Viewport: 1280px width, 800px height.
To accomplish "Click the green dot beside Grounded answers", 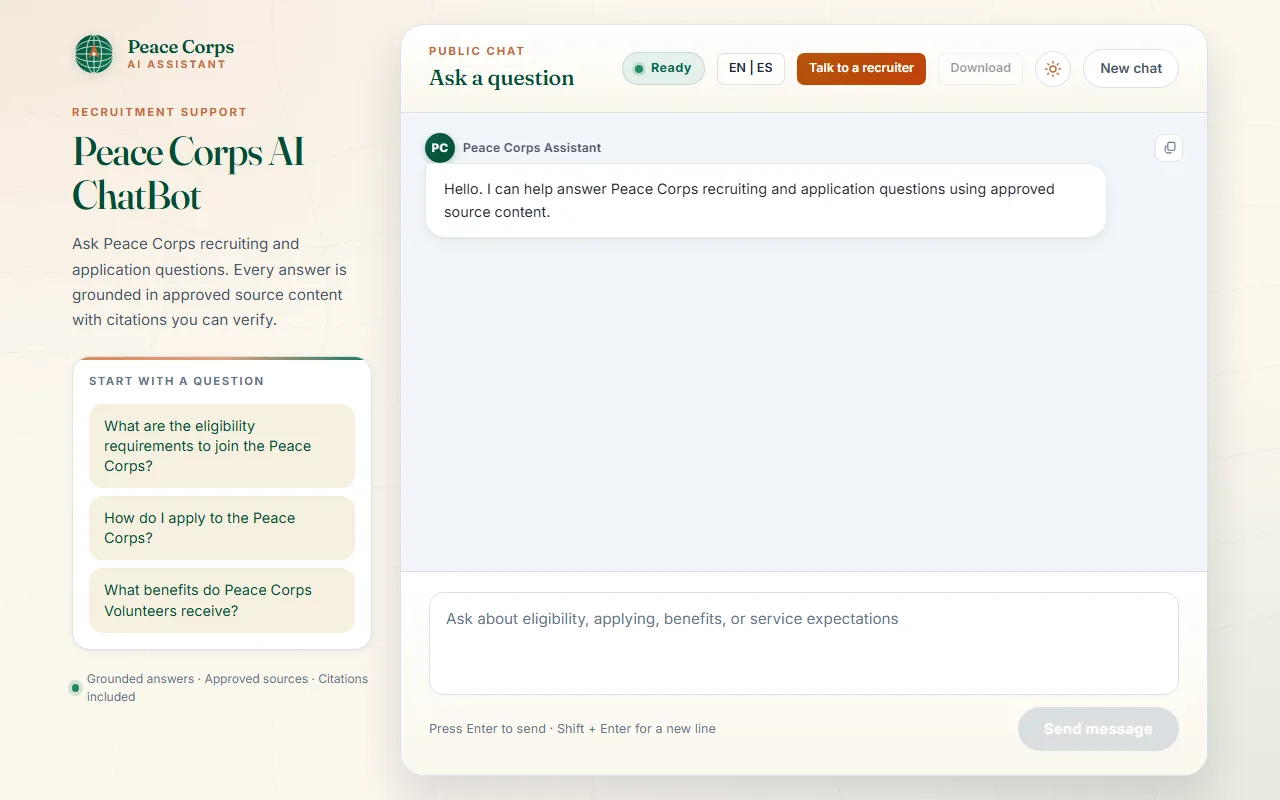I will click(x=75, y=688).
